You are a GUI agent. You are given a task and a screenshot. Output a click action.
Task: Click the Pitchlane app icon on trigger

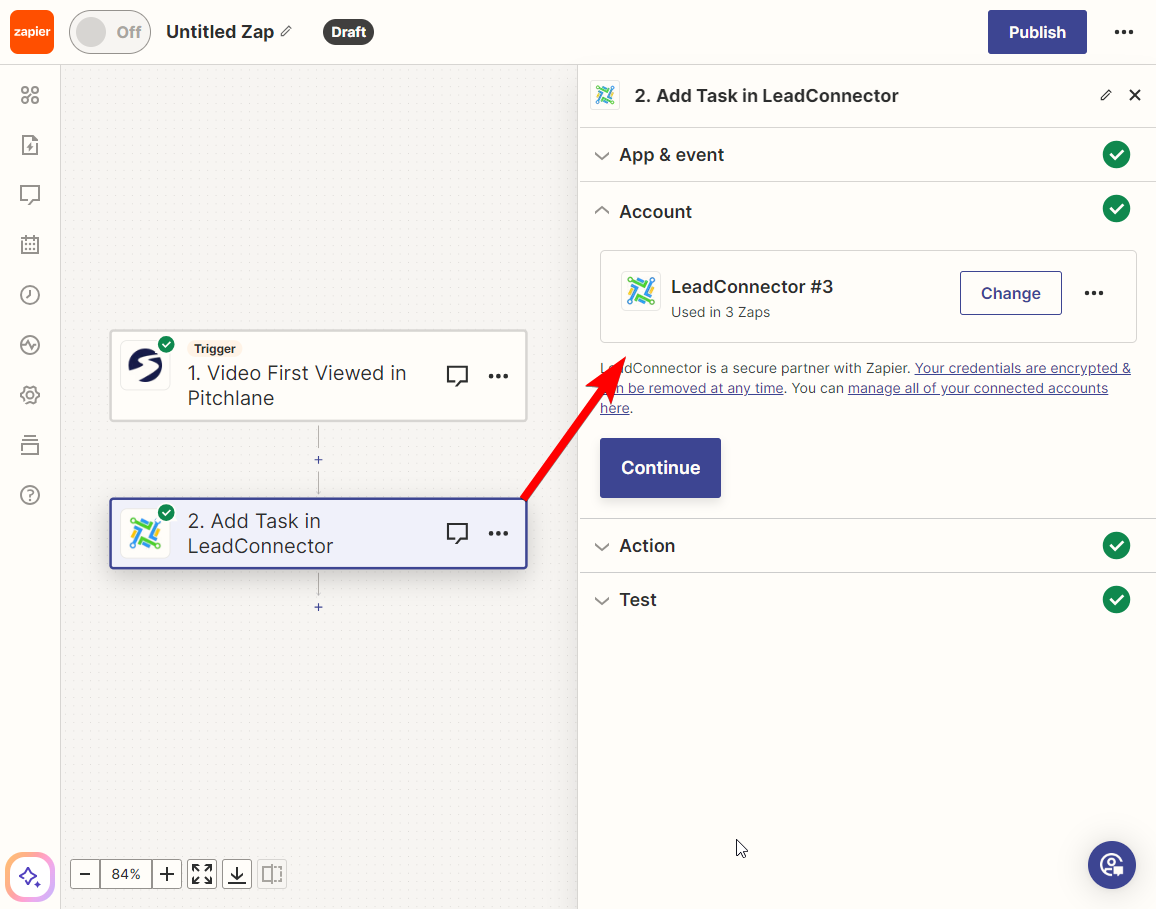tap(145, 365)
